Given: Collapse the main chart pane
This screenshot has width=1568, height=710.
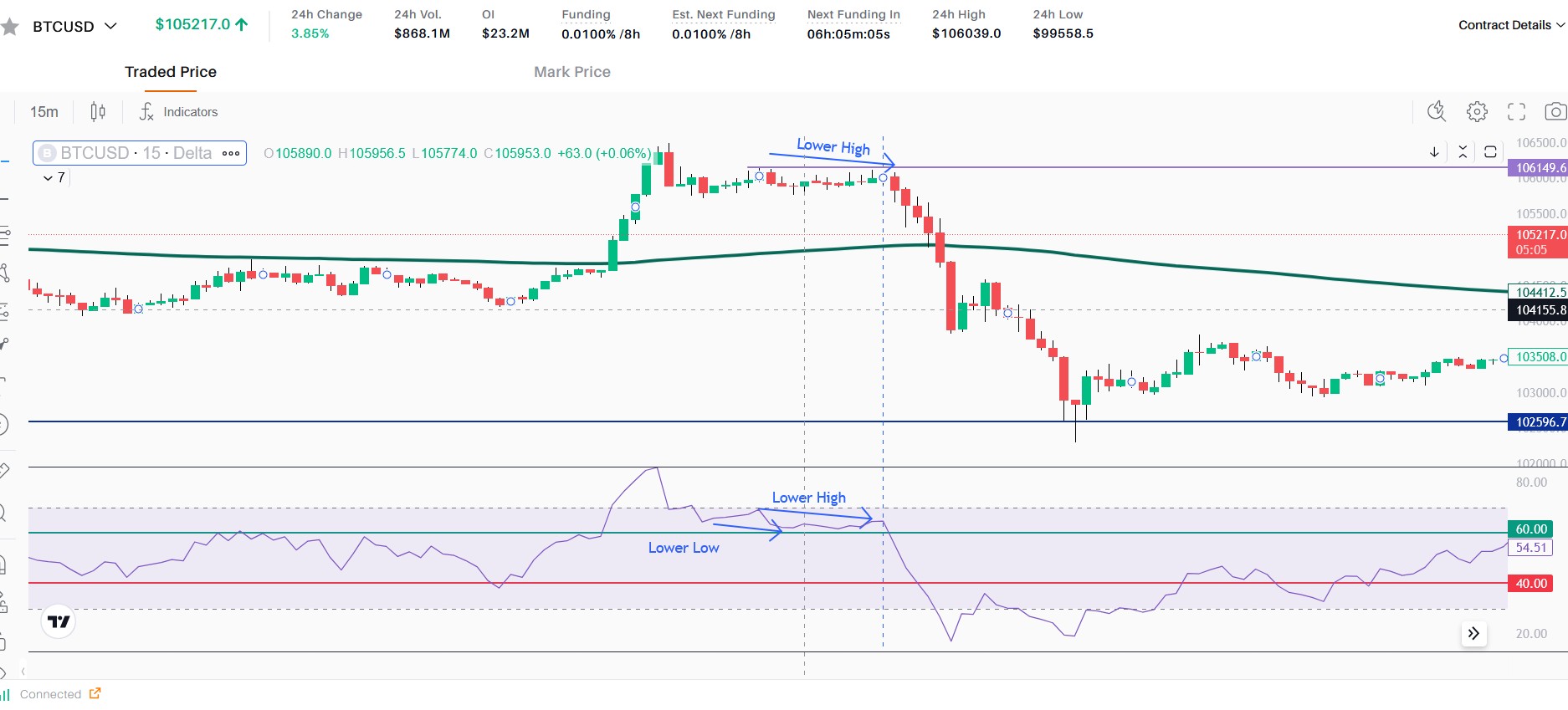Looking at the screenshot, I should pyautogui.click(x=1463, y=151).
